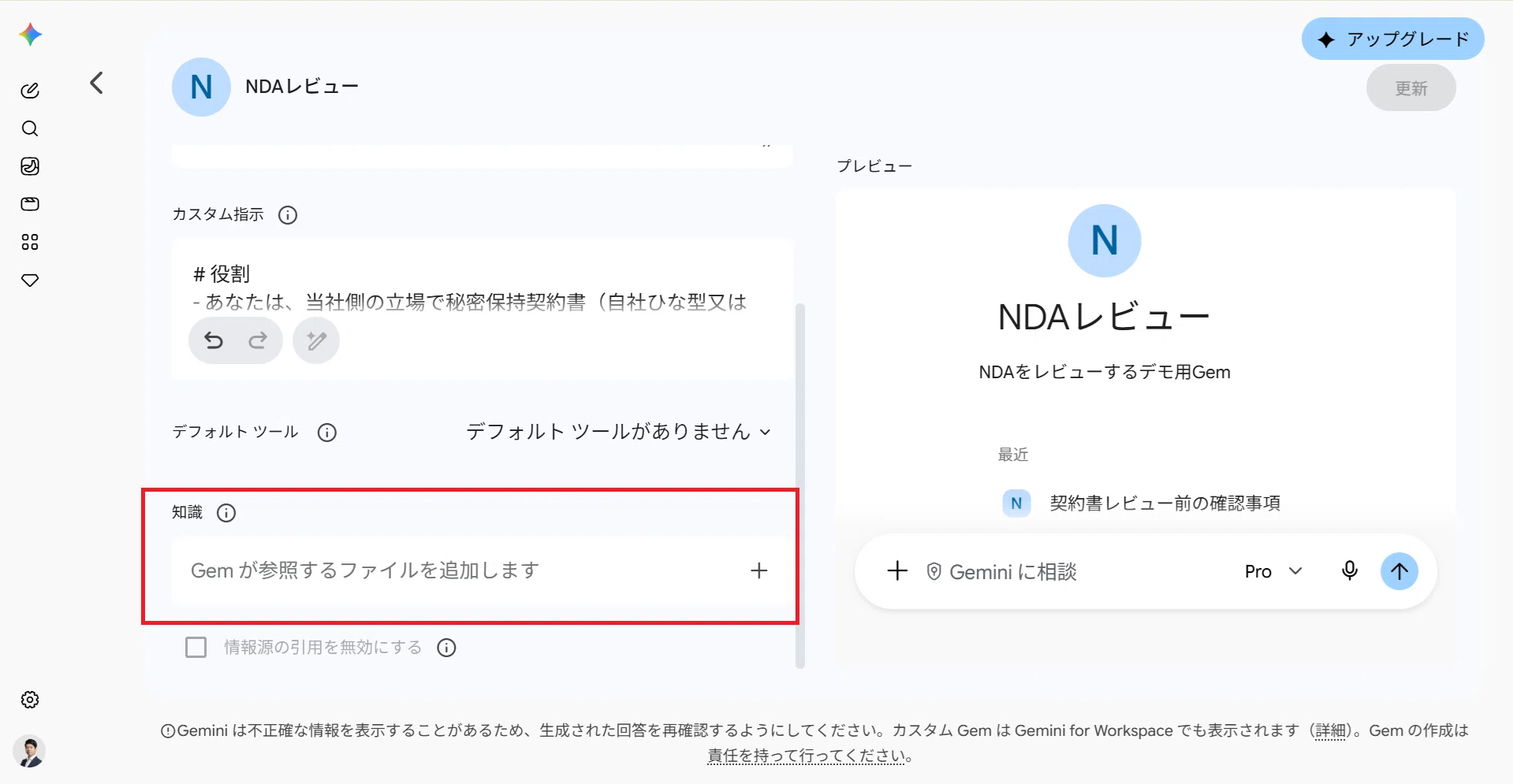Start voice input with the microphone

point(1350,571)
